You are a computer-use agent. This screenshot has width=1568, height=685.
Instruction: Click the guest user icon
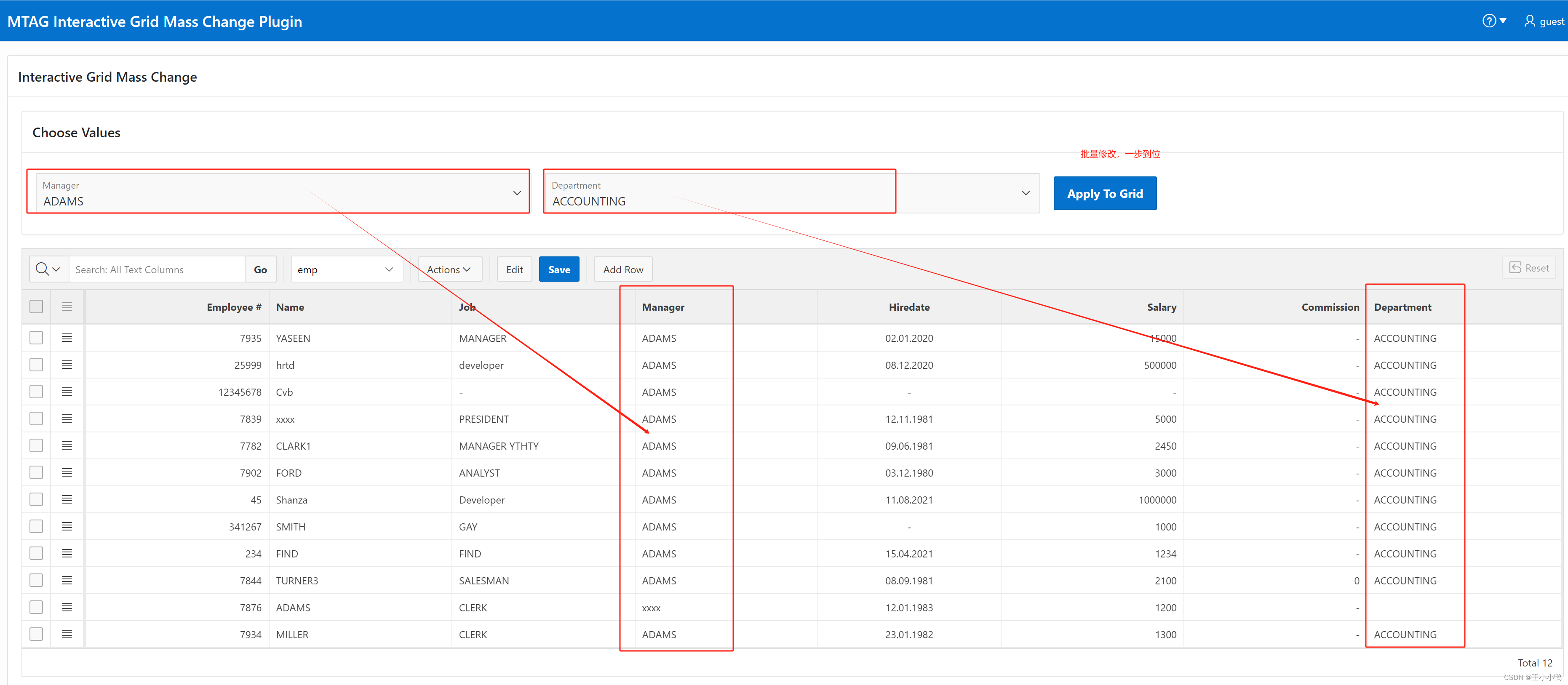click(1529, 21)
